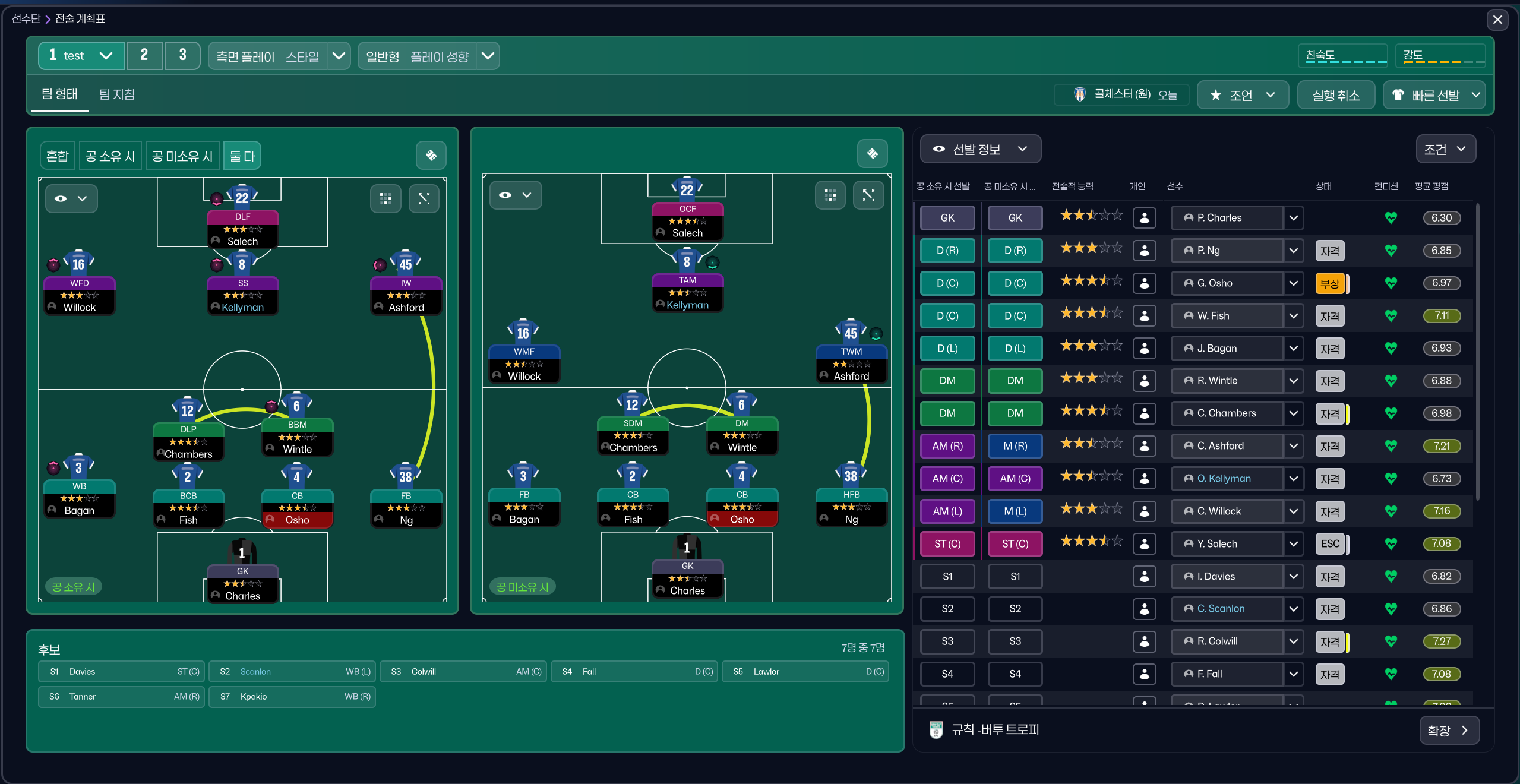1520x784 pixels.
Task: Click the player list vertical scrollbar
Action: point(1478,352)
